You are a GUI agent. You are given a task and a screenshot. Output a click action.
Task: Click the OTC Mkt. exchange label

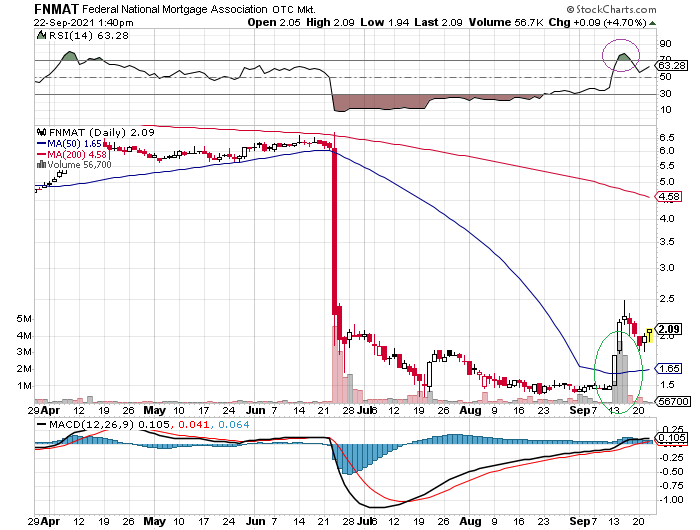(294, 9)
